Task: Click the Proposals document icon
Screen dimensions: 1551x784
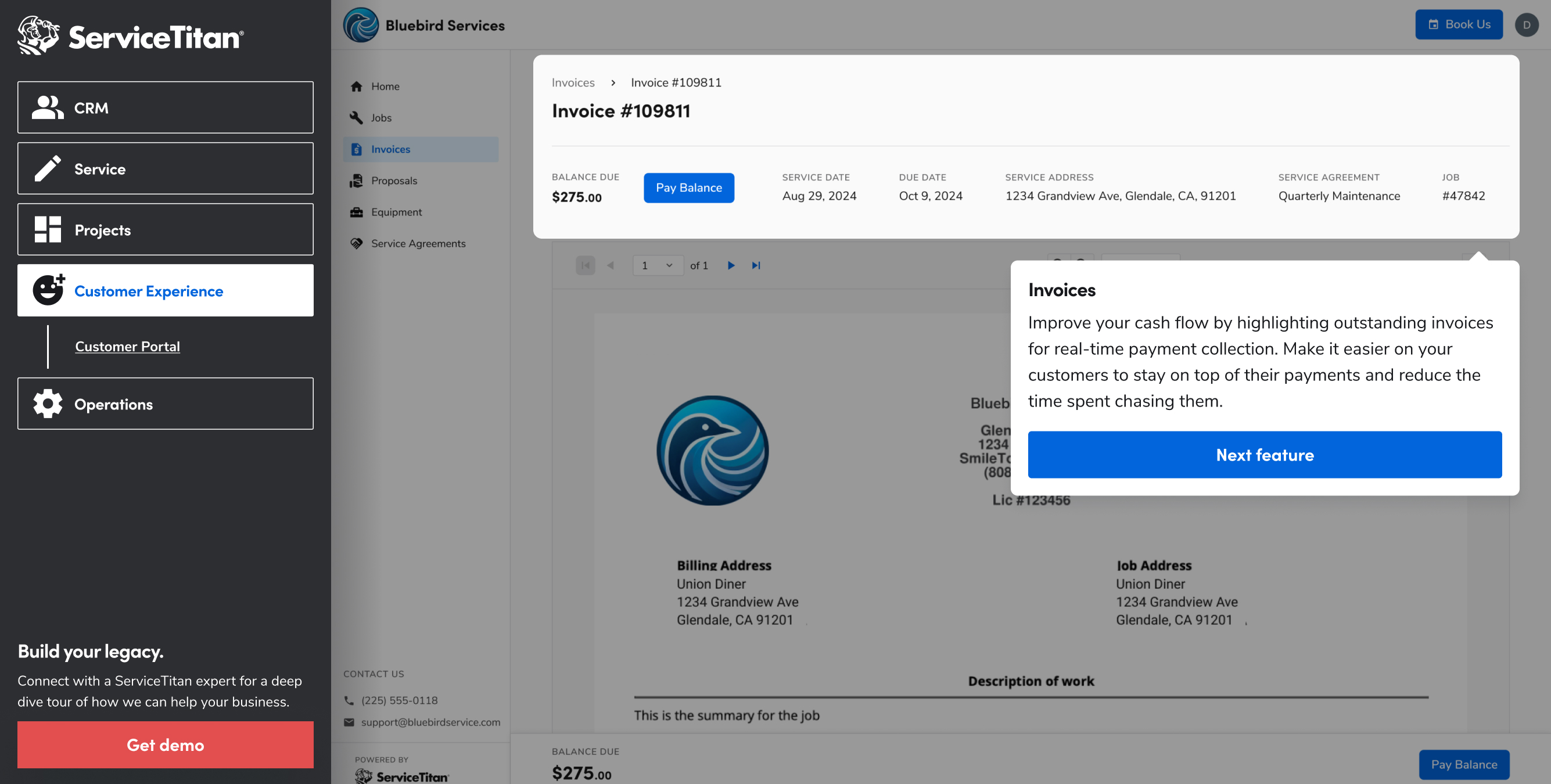Action: coord(357,181)
